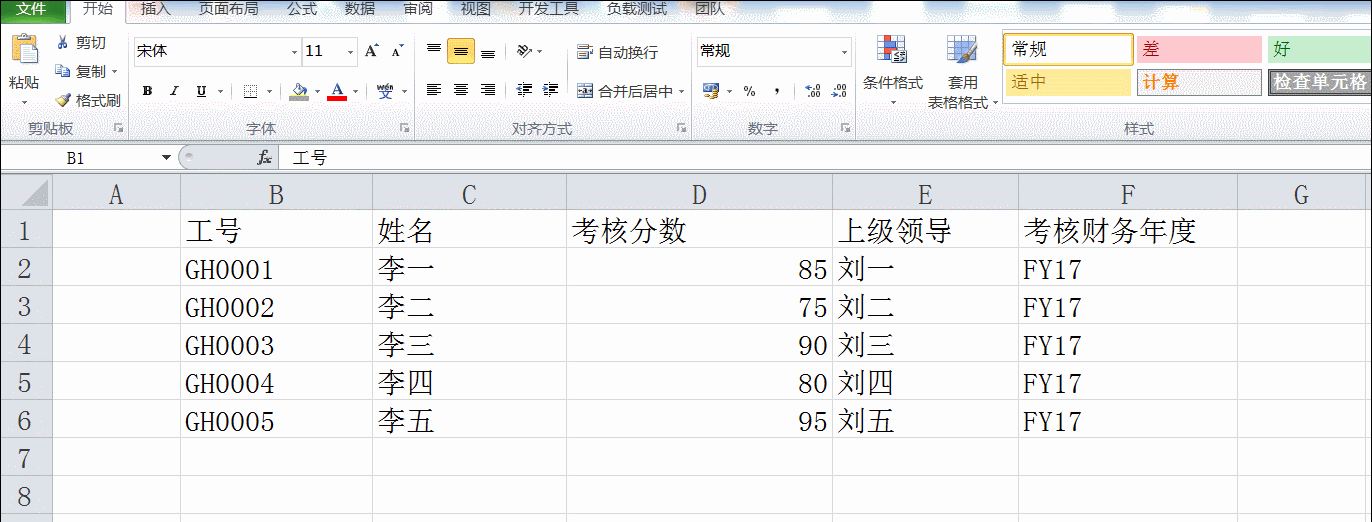Viewport: 1372px width, 522px height.
Task: Set middle vertical alignment
Action: tap(461, 51)
